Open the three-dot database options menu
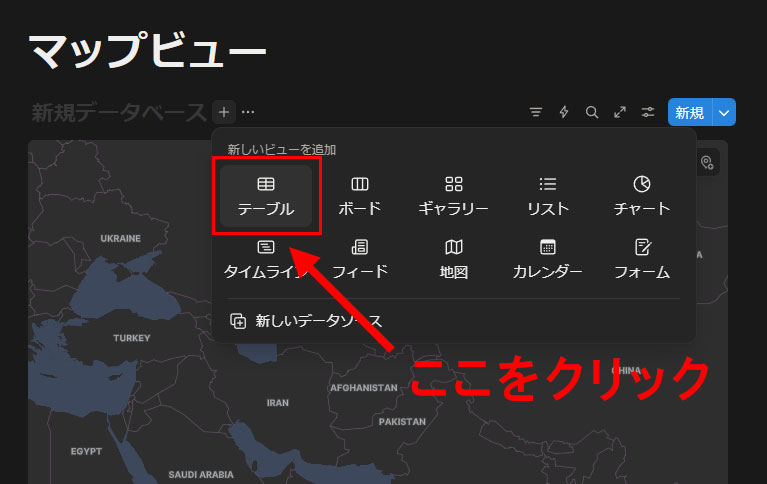 click(248, 112)
